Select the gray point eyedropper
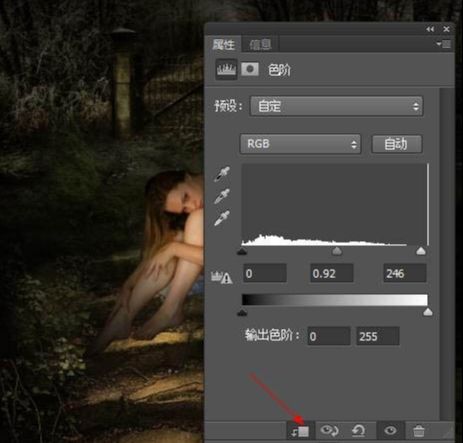 click(x=222, y=196)
